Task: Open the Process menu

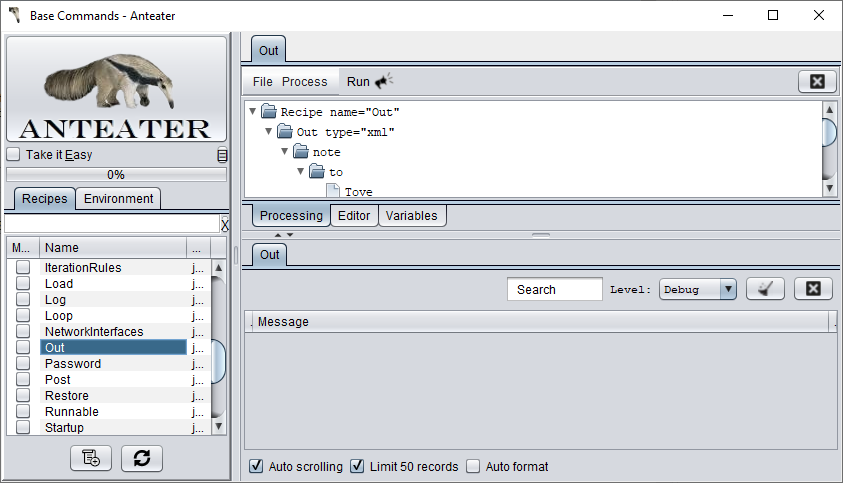Action: [x=304, y=81]
